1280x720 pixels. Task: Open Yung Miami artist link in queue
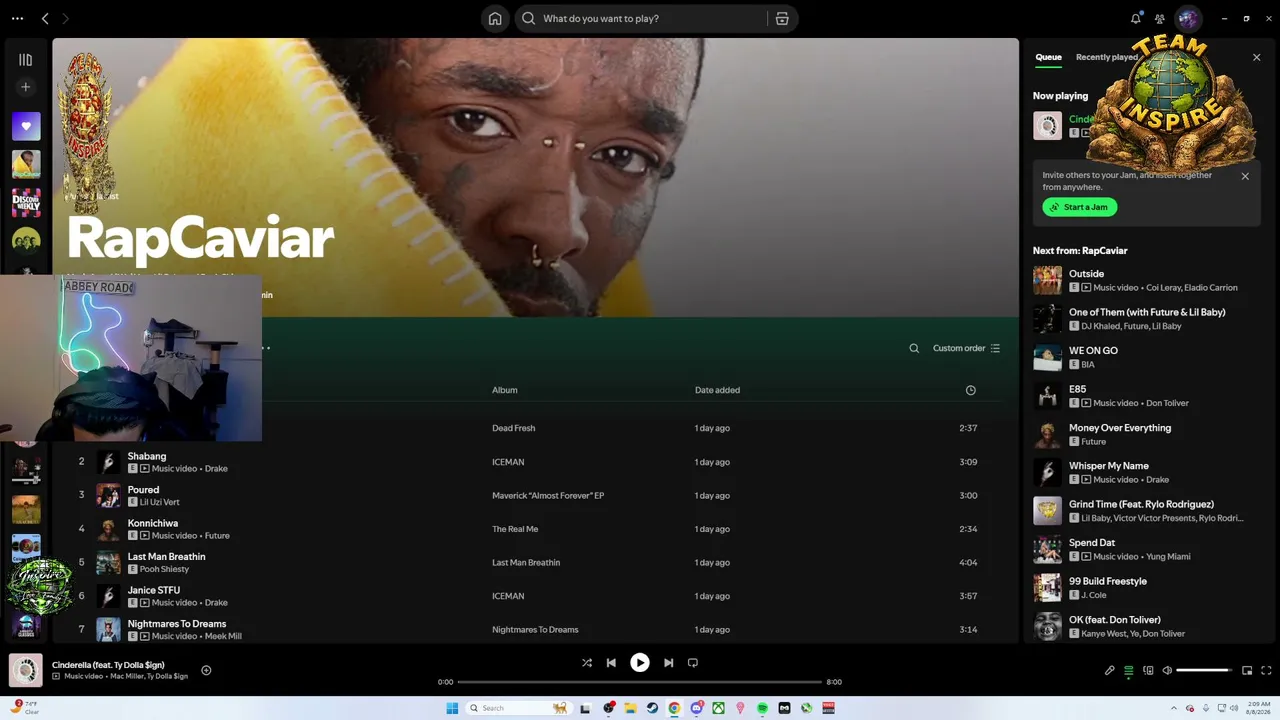tap(1168, 556)
